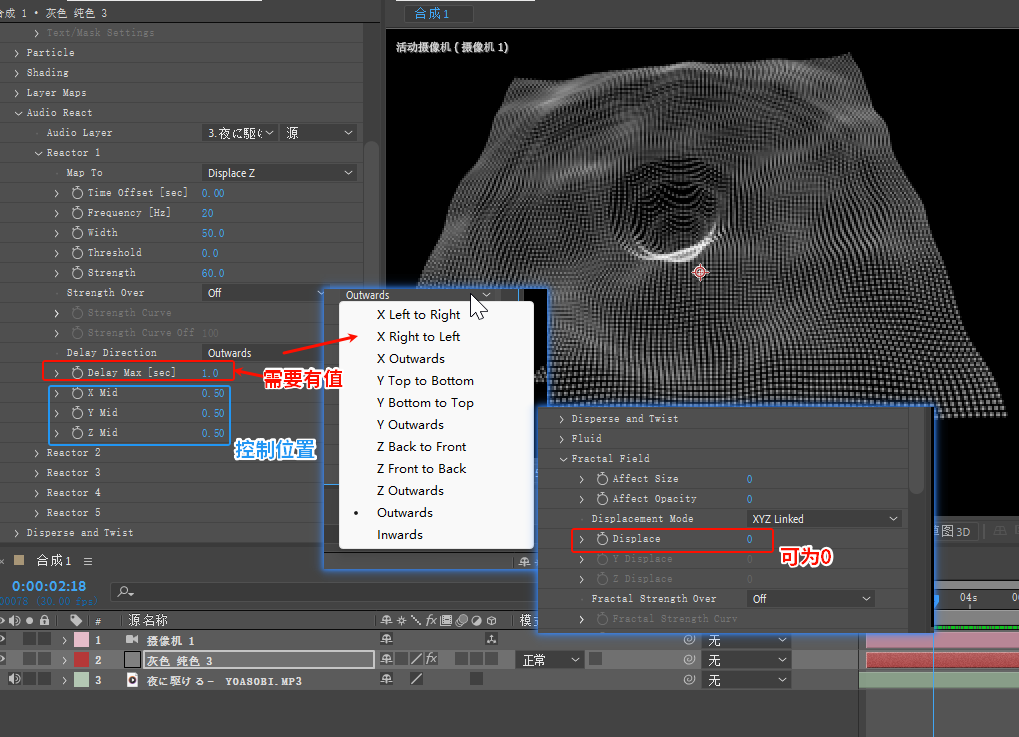Toggle the Delay Max [sec] stopwatch
This screenshot has width=1019, height=737.
click(77, 373)
